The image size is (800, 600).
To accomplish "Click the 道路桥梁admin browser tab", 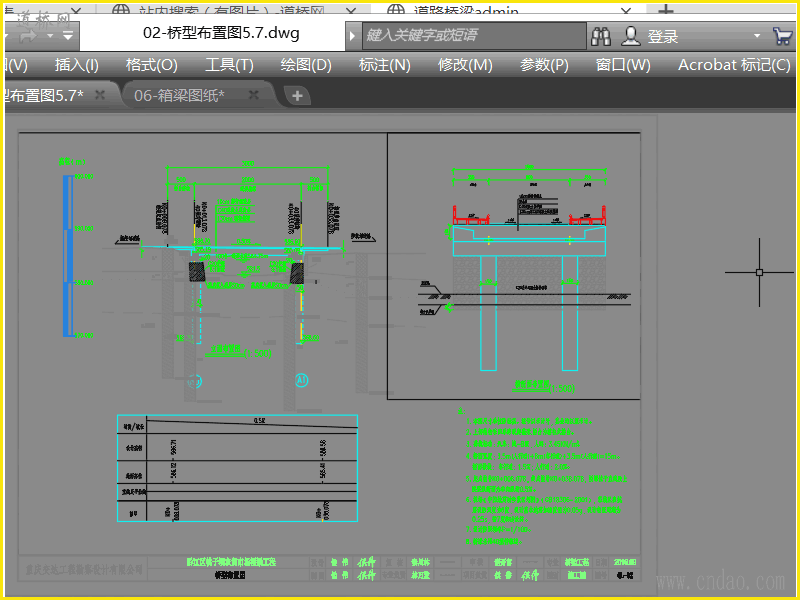I will pos(466,11).
